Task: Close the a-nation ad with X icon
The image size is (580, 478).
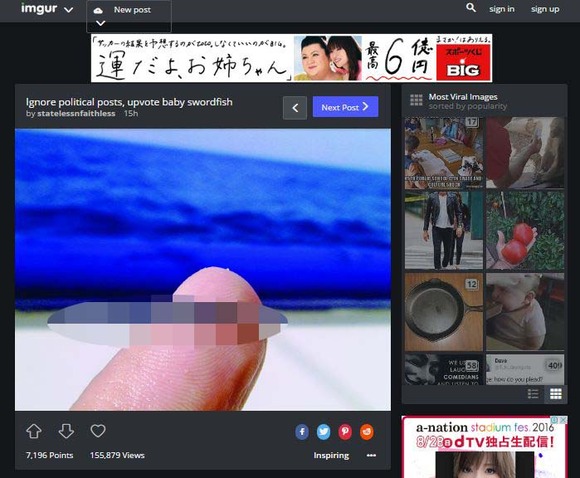Action: pos(563,420)
